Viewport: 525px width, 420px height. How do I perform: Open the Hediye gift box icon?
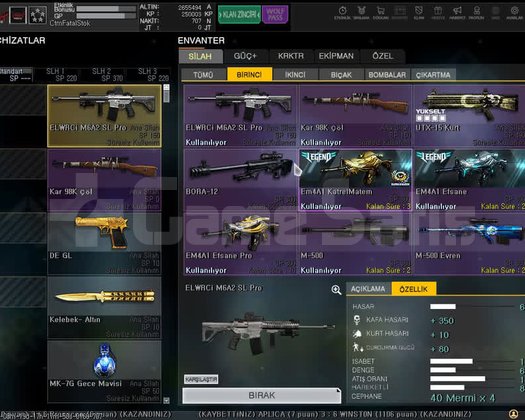pyautogui.click(x=438, y=11)
